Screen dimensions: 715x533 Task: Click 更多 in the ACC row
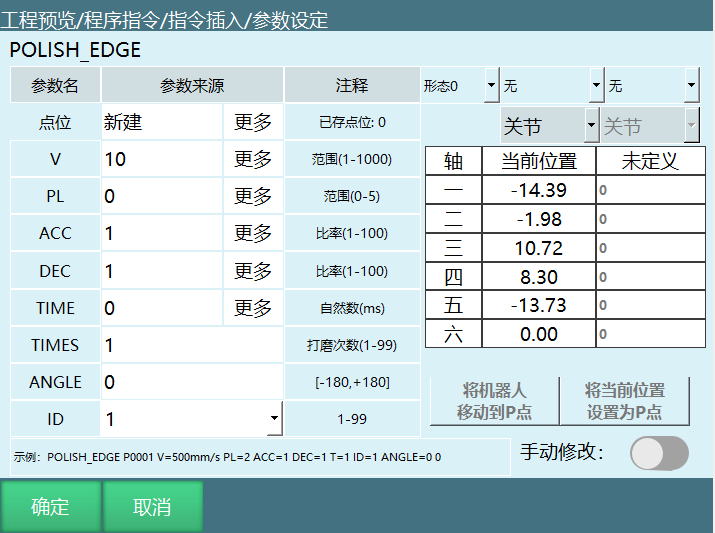coord(253,234)
